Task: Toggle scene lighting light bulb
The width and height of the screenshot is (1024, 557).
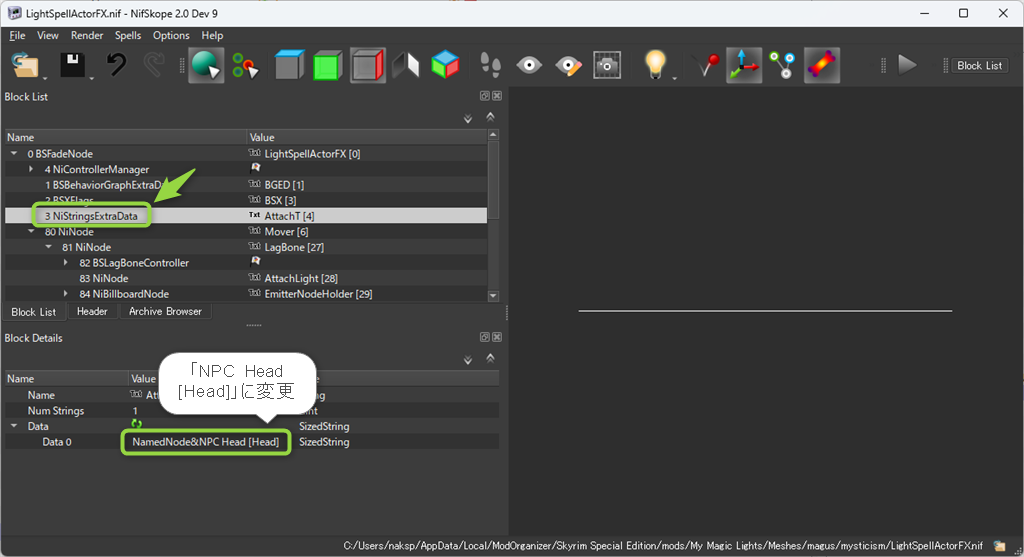Action: coord(655,64)
